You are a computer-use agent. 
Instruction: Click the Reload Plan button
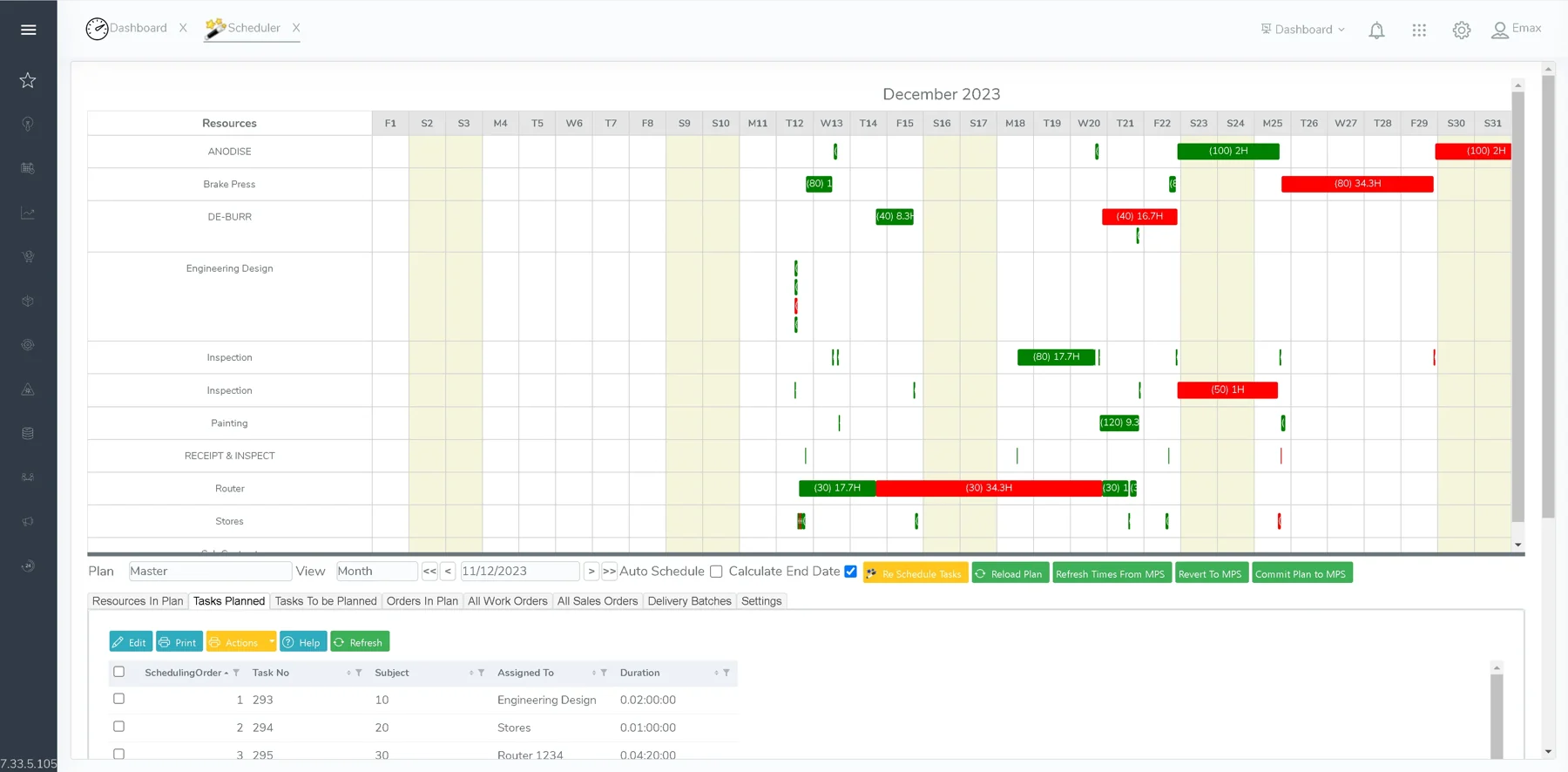[1010, 573]
